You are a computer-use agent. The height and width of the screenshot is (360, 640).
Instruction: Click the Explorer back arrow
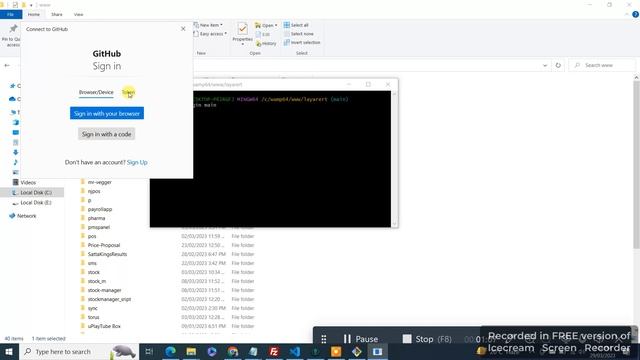(7, 65)
